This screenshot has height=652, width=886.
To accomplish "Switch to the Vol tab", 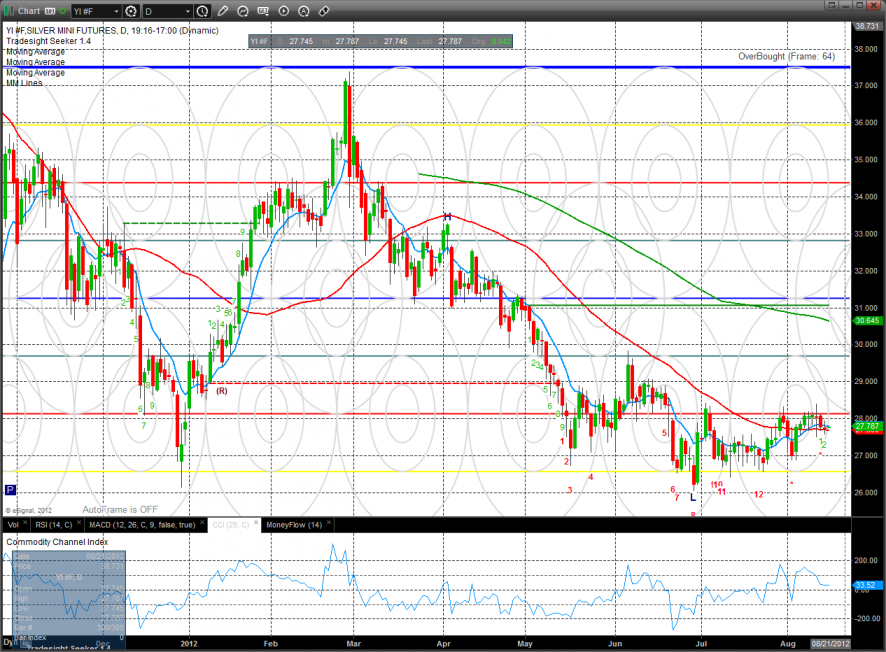I will pyautogui.click(x=12, y=524).
